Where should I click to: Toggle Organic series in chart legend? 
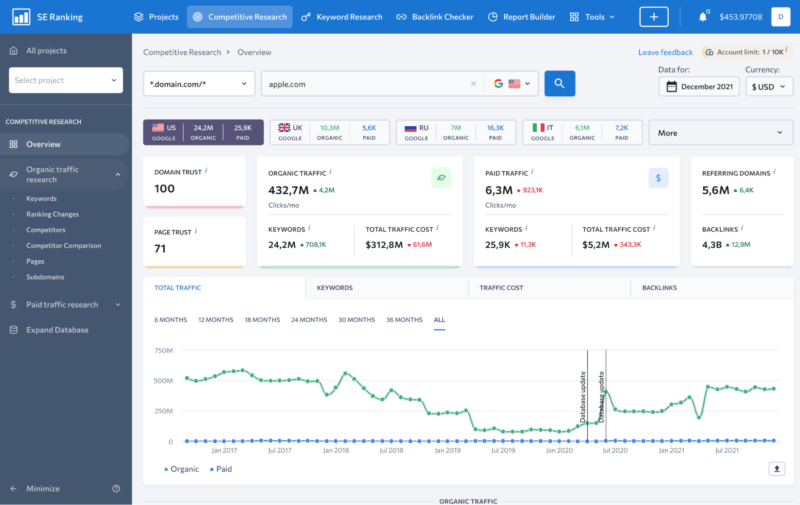click(181, 468)
